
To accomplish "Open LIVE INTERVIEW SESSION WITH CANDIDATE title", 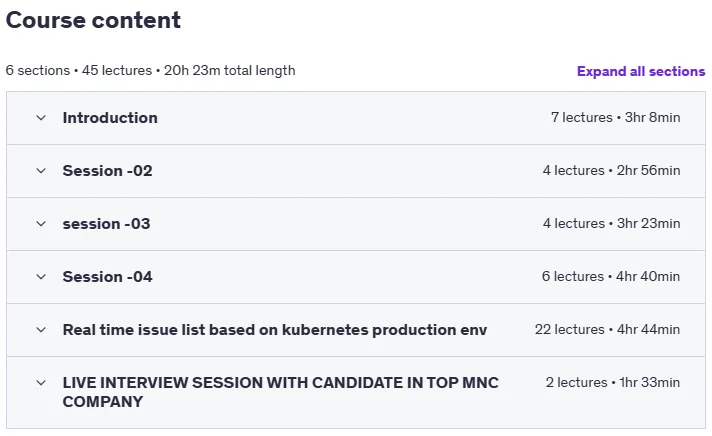I will tap(281, 392).
